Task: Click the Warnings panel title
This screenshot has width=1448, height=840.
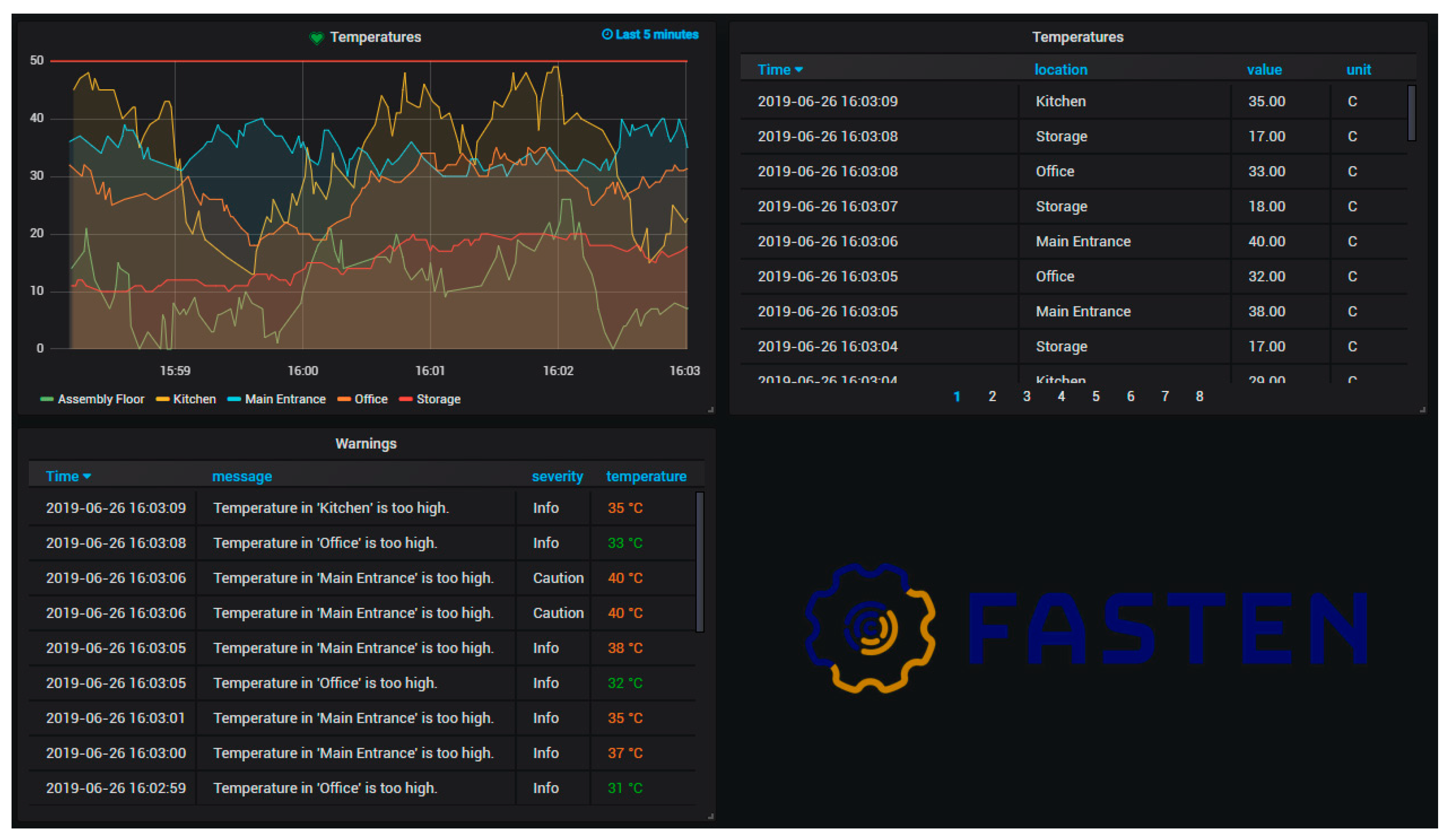Action: coord(366,444)
